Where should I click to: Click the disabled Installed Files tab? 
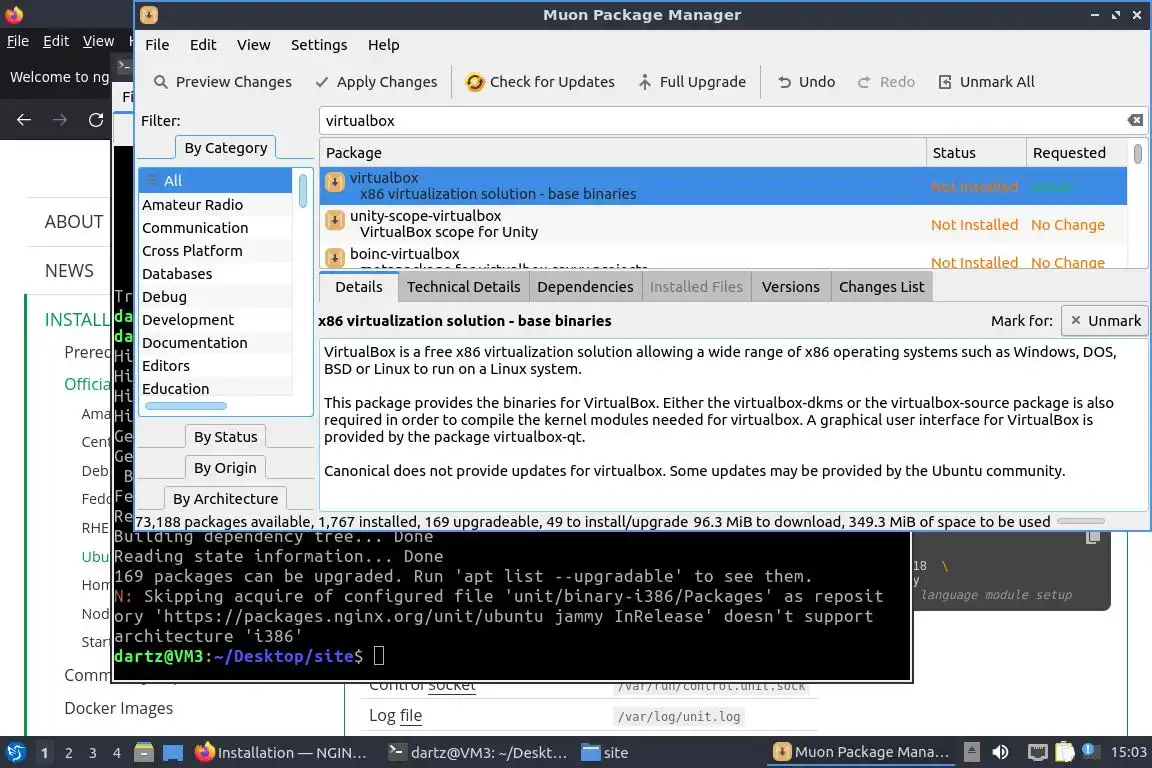click(x=696, y=287)
